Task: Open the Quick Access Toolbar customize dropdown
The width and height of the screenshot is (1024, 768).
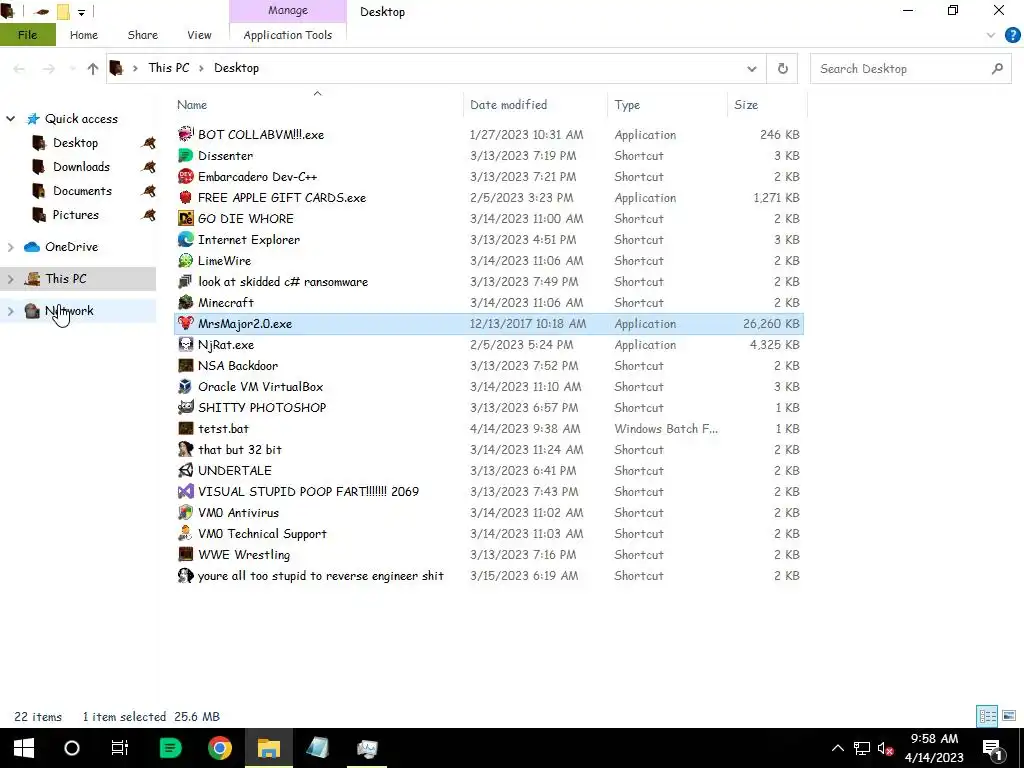Action: tap(82, 12)
